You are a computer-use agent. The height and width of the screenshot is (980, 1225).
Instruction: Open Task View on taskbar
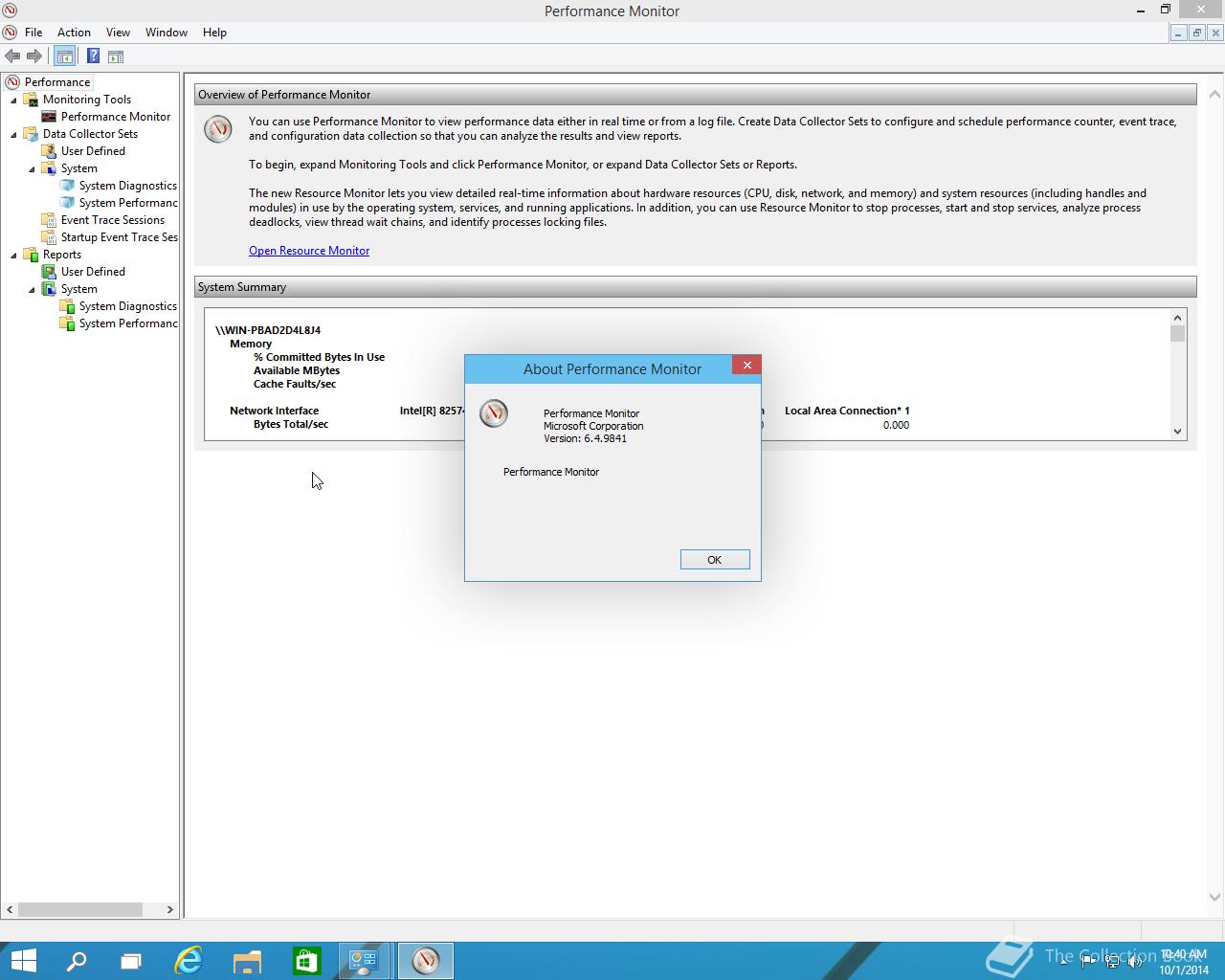130,961
